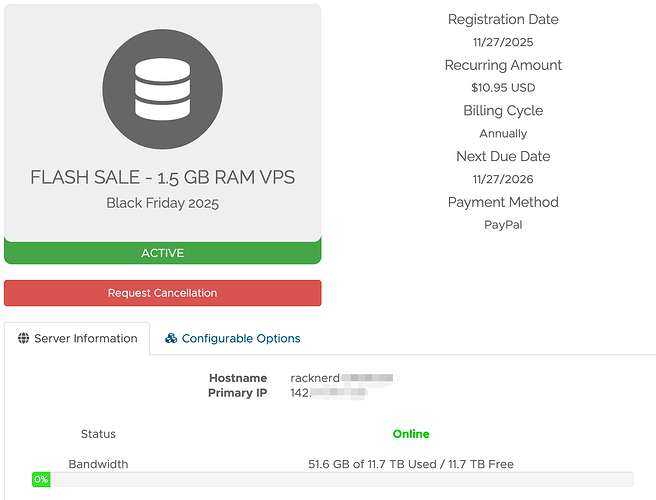Click the cubes icon beside Configurable Options
The width and height of the screenshot is (656, 500).
point(171,338)
